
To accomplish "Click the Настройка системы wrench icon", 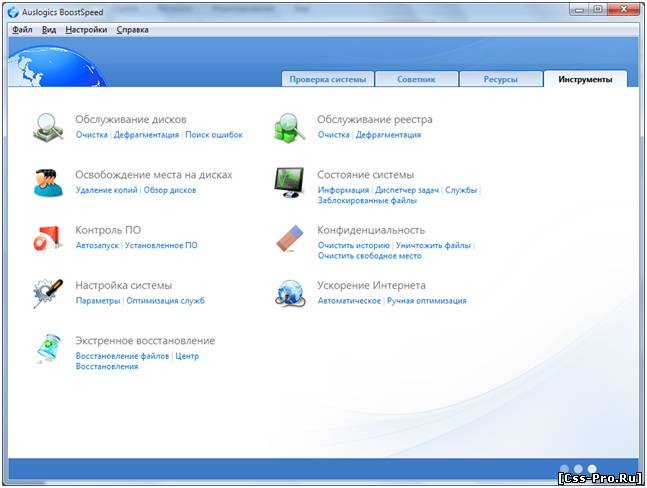I will pyautogui.click(x=49, y=293).
